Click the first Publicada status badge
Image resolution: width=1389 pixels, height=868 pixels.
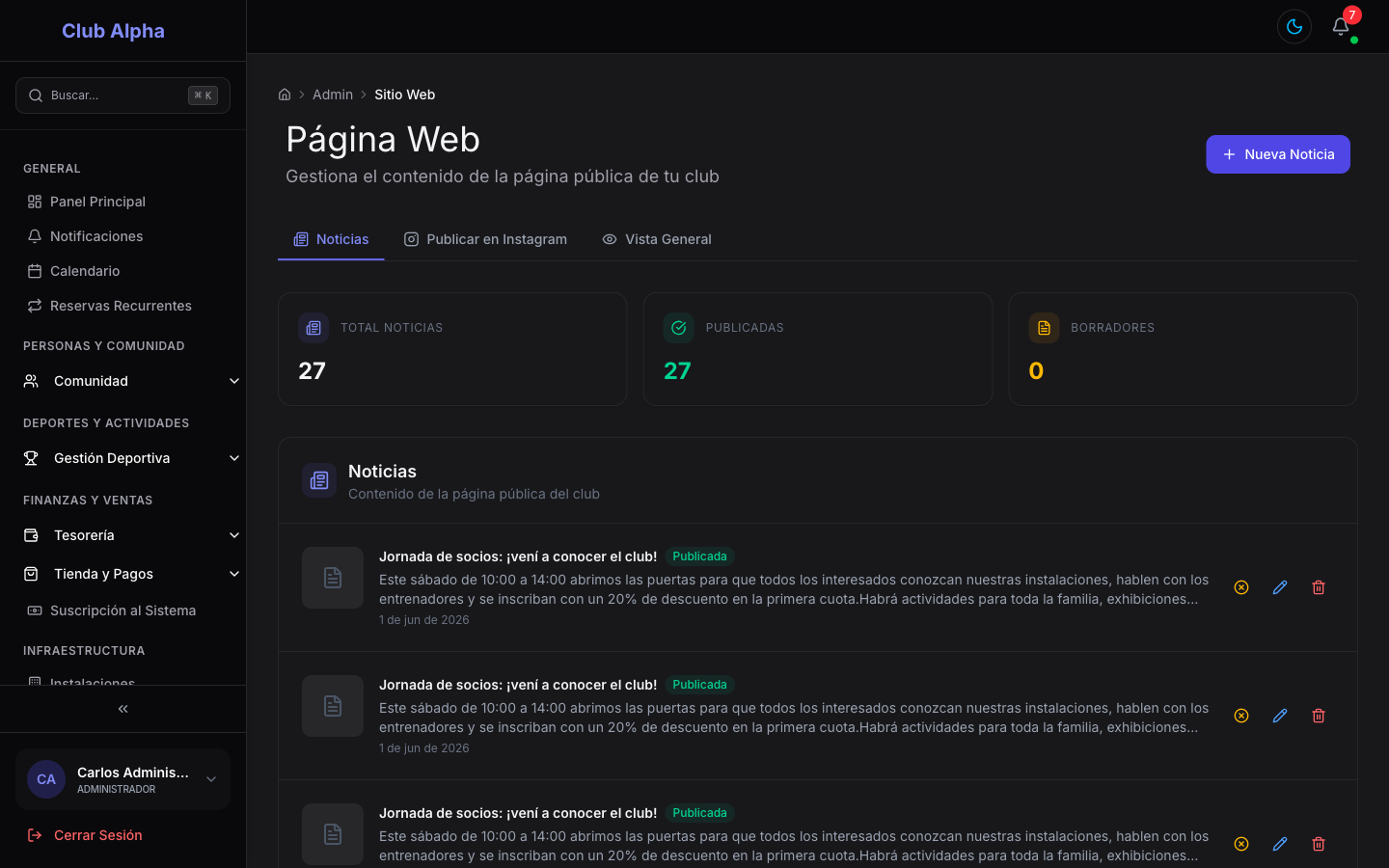pos(699,556)
